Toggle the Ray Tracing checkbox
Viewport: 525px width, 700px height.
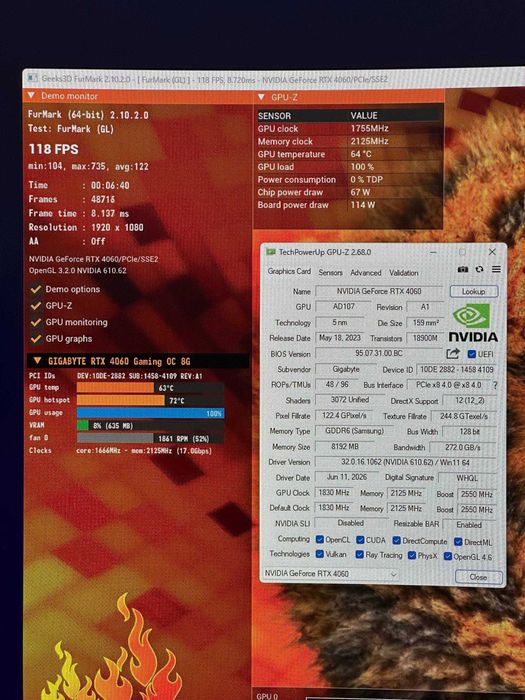(359, 554)
